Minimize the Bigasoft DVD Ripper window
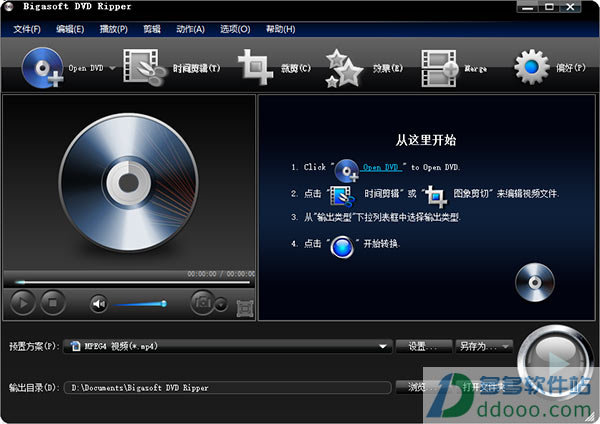 coord(527,7)
